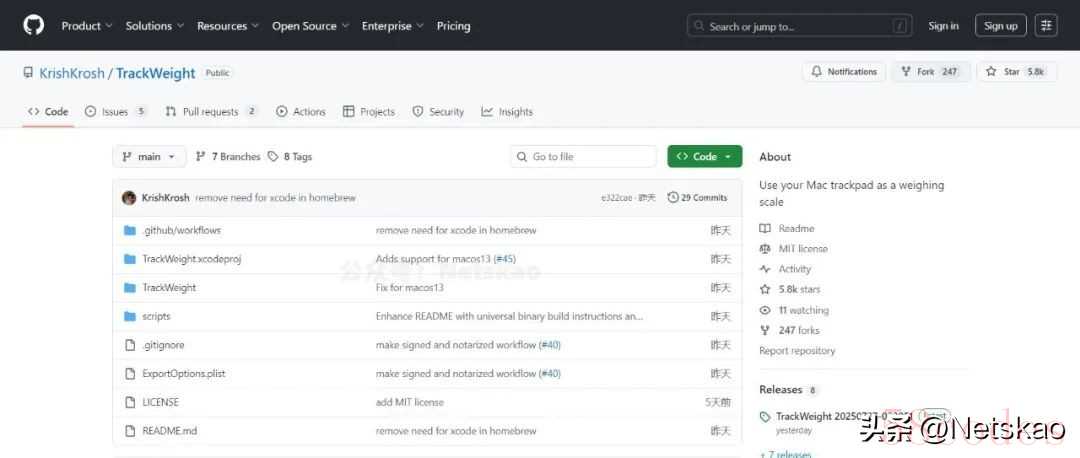The image size is (1080, 458).
Task: Open the 29 Commits history
Action: click(697, 198)
